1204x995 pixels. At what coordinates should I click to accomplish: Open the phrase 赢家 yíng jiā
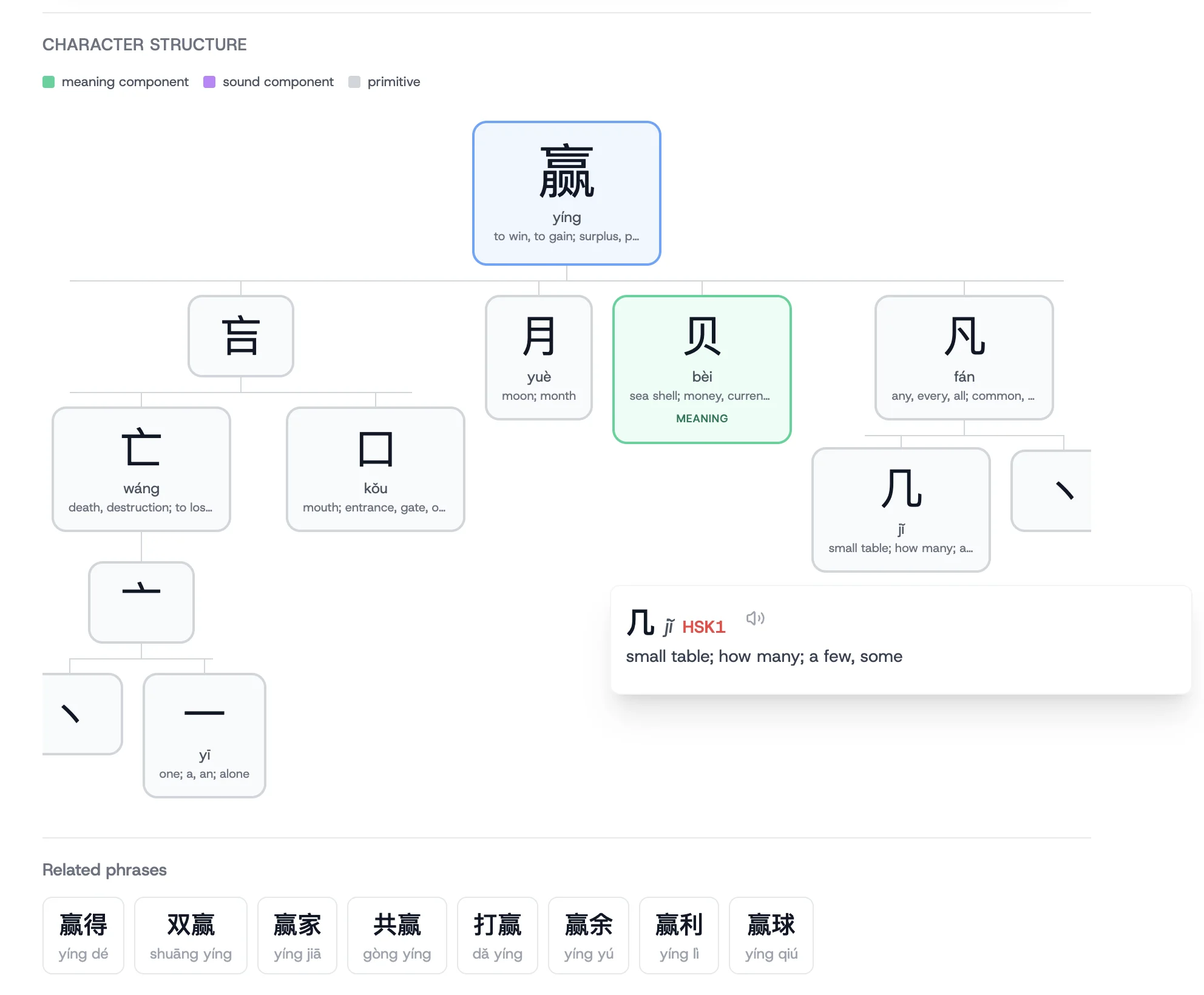click(297, 935)
